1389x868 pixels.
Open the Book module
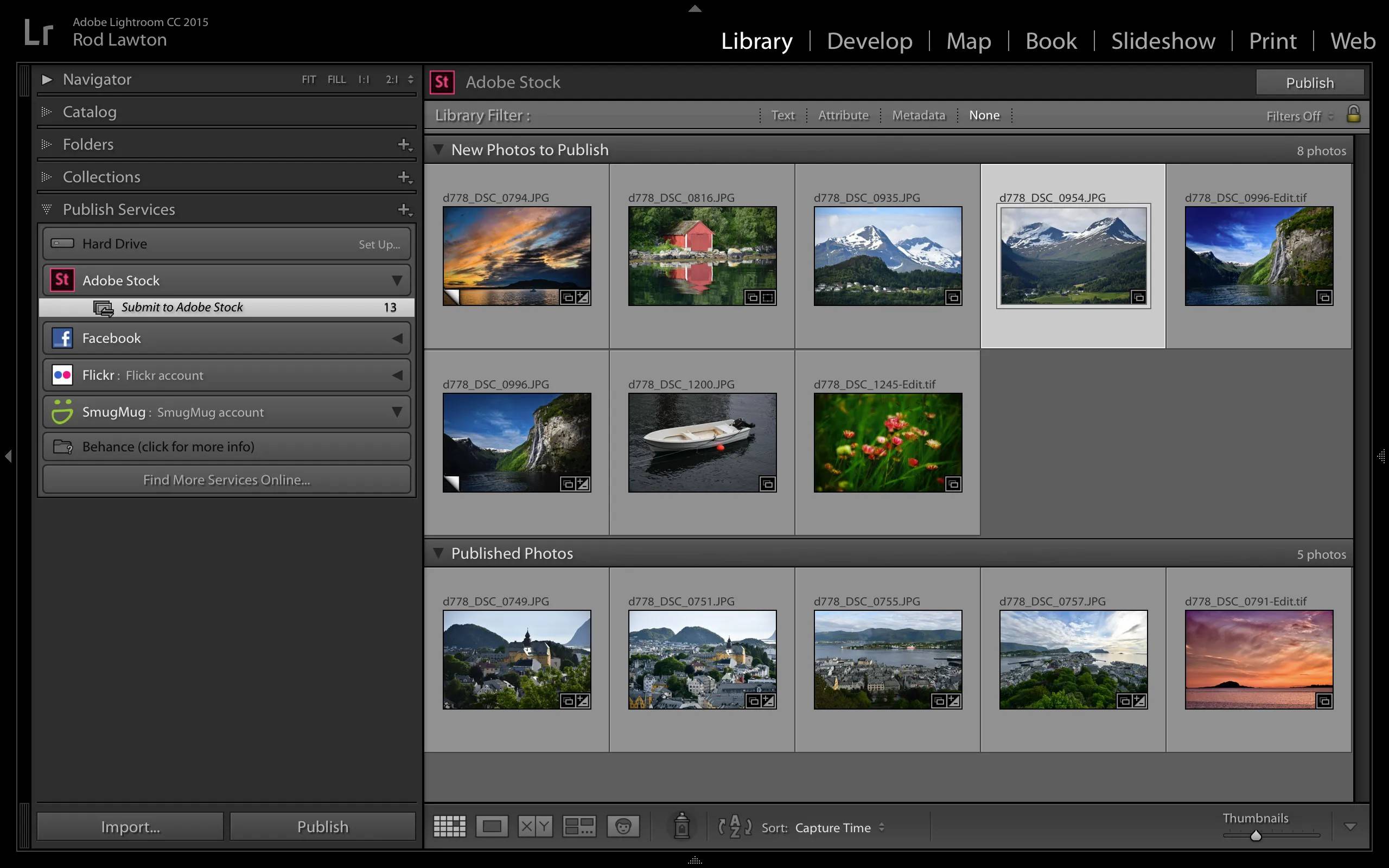coord(1051,41)
